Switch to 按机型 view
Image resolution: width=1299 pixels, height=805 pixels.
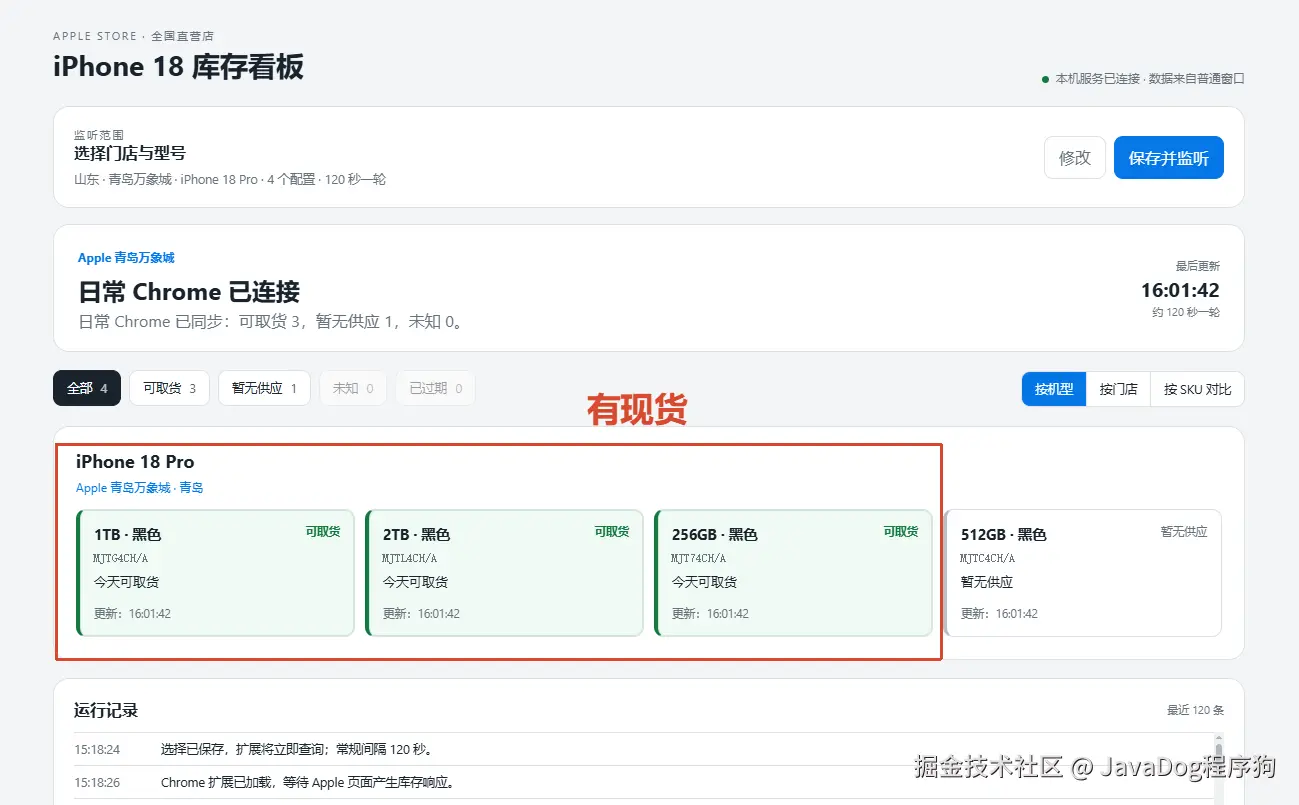tap(1054, 389)
